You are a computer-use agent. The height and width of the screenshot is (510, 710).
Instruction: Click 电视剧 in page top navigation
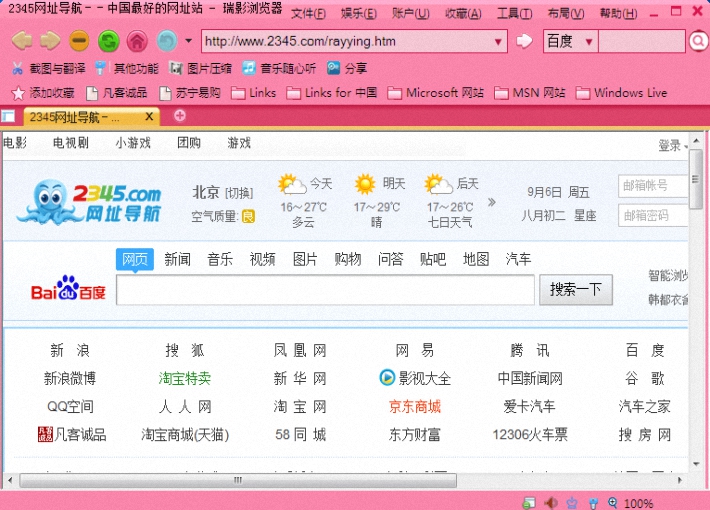coord(71,143)
